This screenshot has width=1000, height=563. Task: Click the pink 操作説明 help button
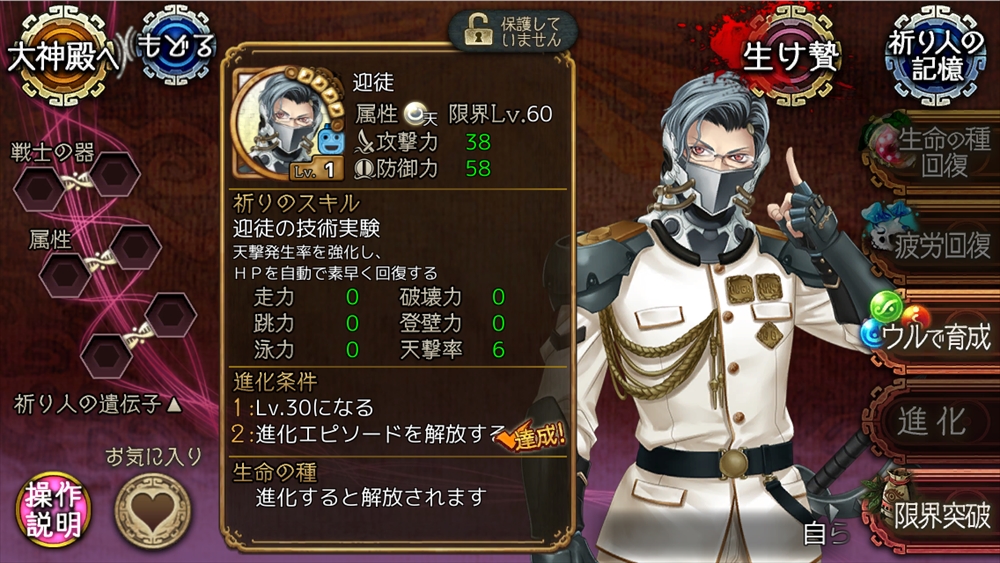click(x=54, y=509)
